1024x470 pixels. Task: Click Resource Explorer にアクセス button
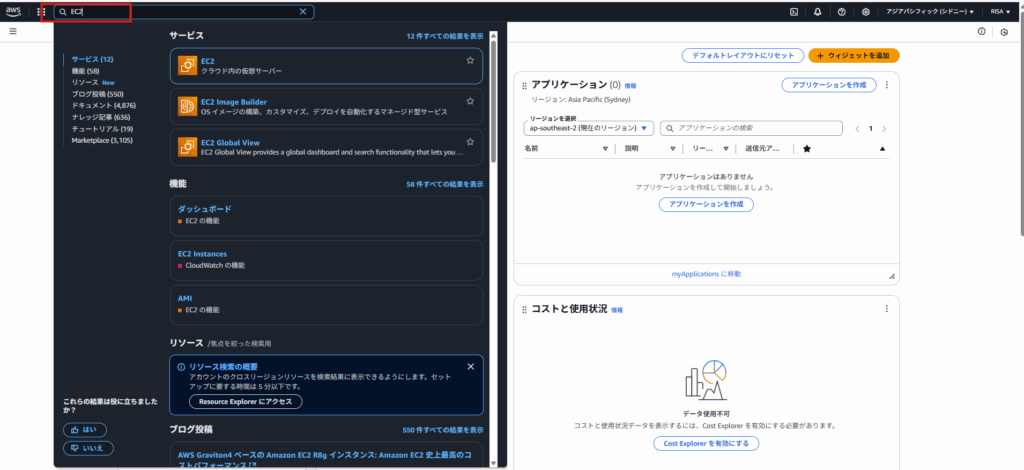coord(246,401)
